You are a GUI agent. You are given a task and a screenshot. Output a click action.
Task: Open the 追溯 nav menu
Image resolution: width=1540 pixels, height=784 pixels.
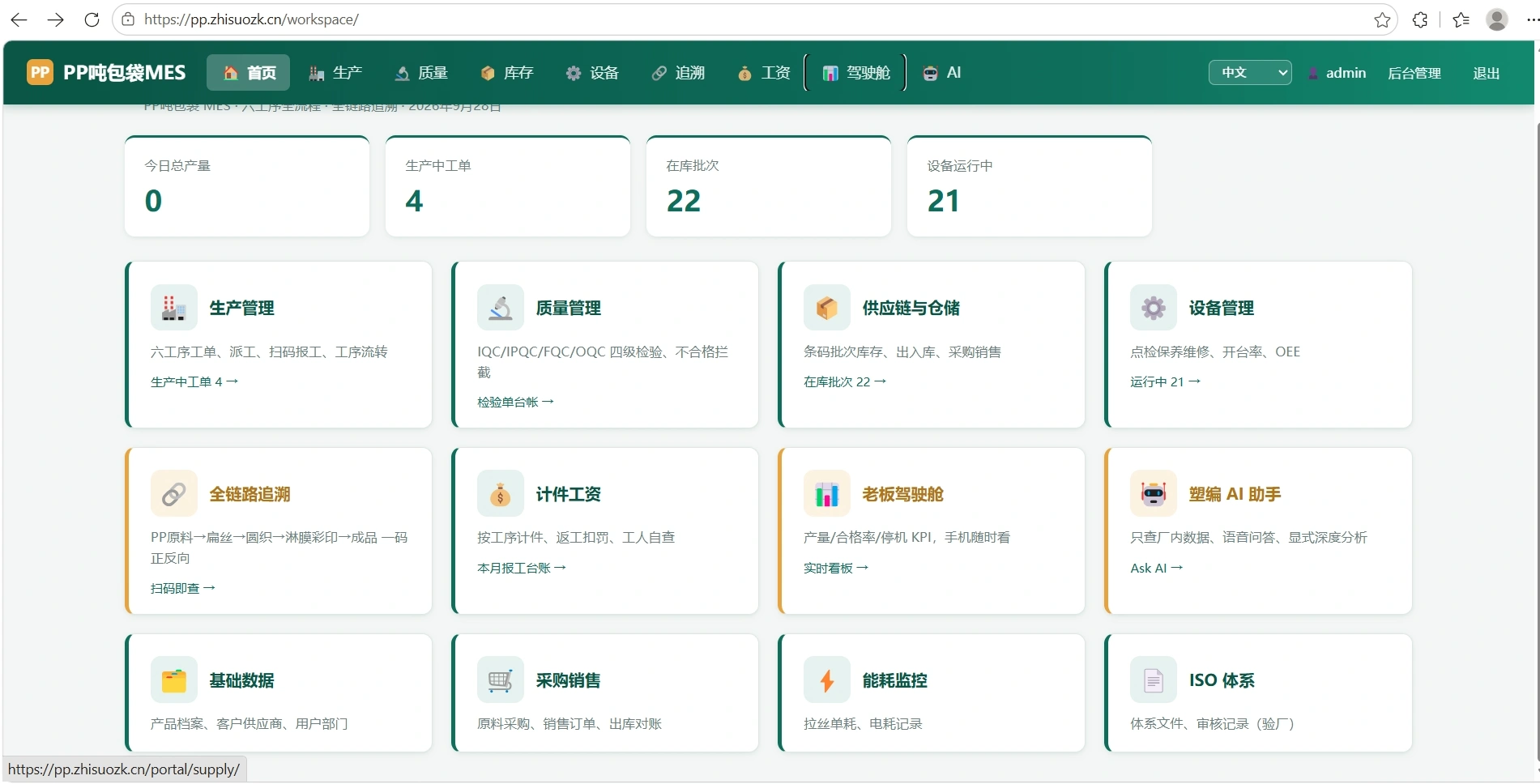tap(679, 73)
